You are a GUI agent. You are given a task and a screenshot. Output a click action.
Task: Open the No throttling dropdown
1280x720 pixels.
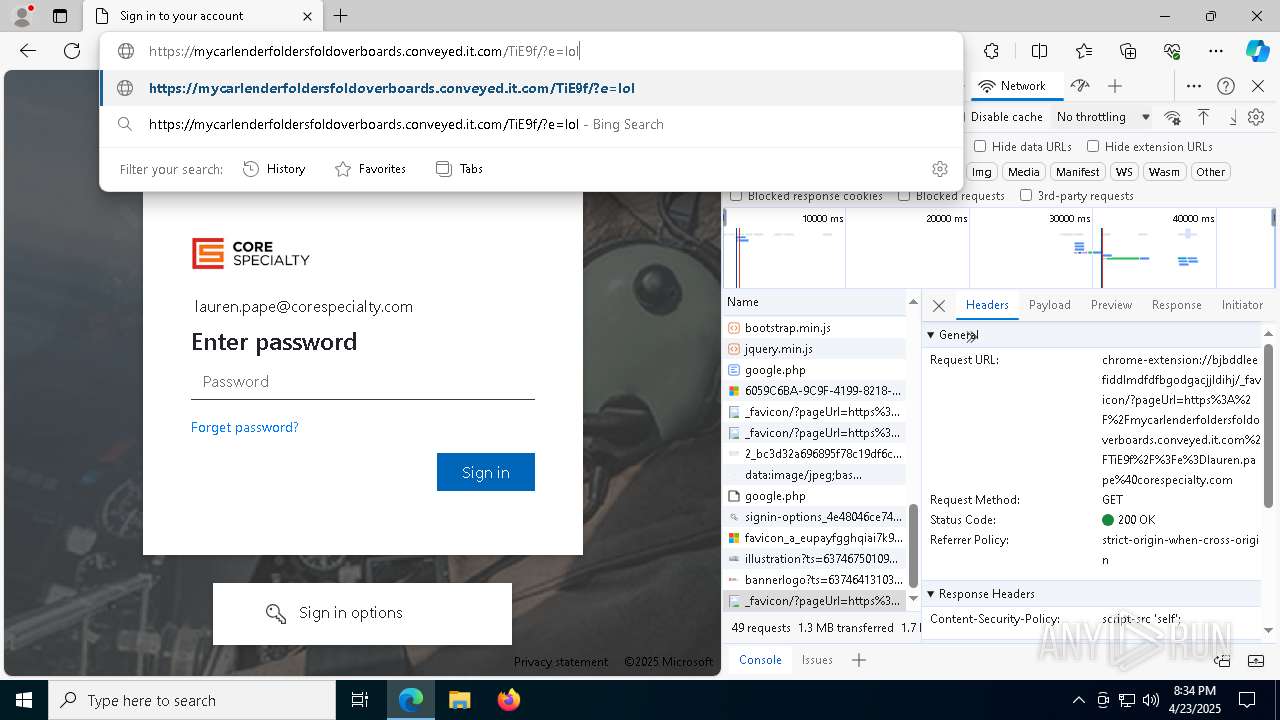[1103, 117]
